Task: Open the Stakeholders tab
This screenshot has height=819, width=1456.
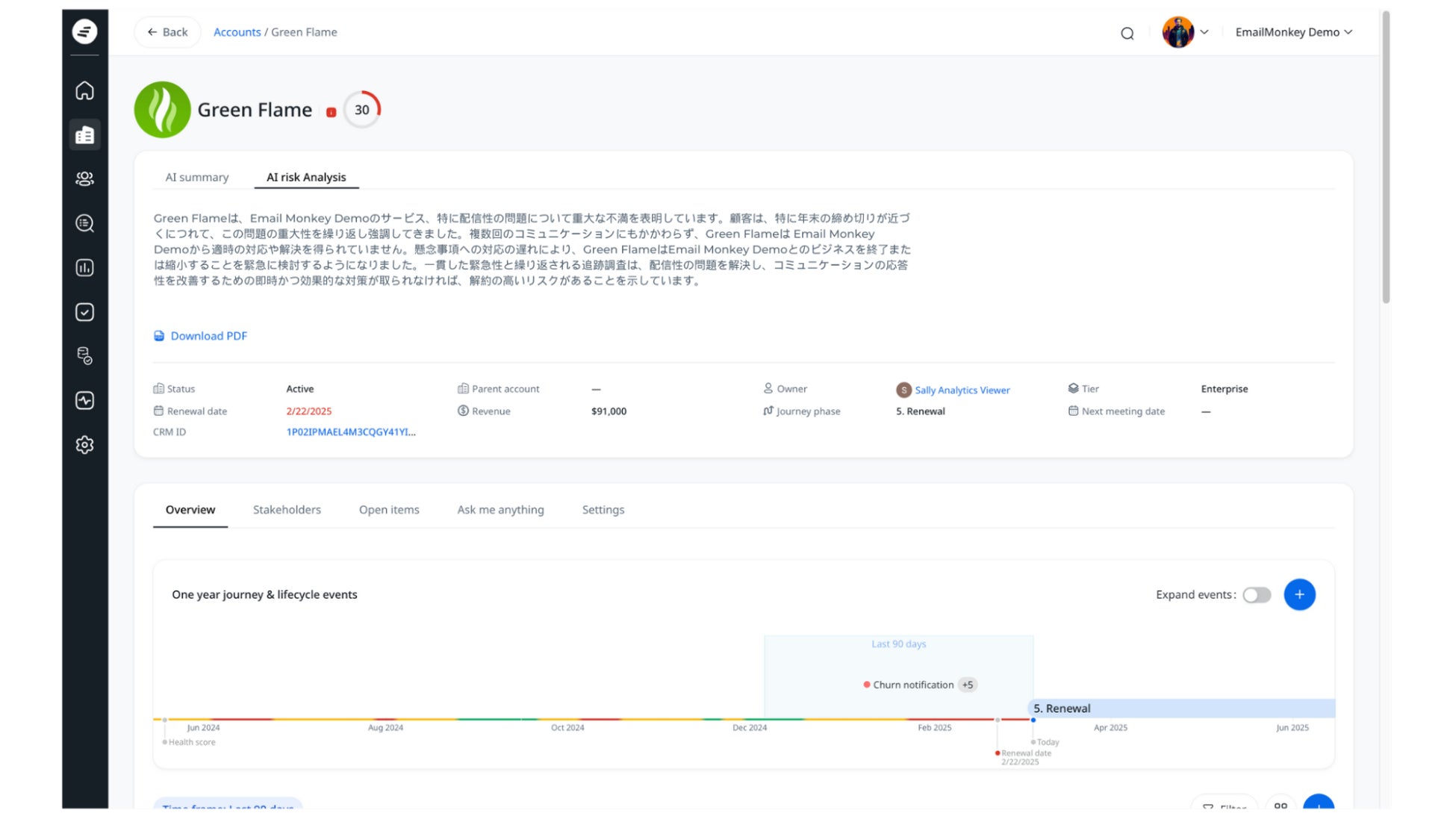Action: click(287, 510)
